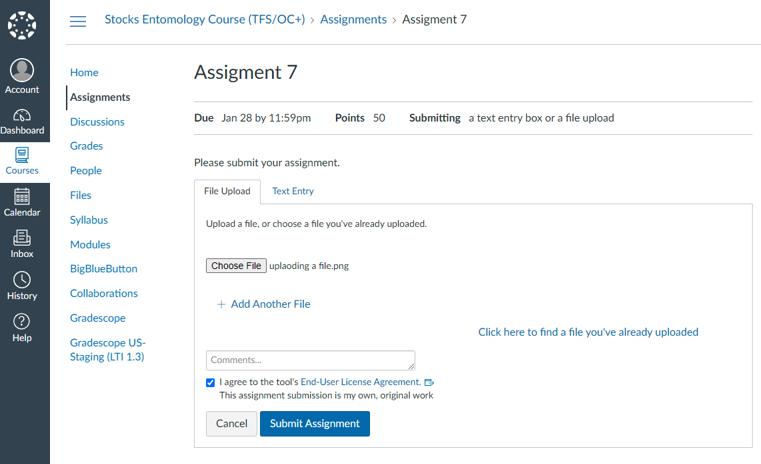Open the Inbox icon

[22, 237]
